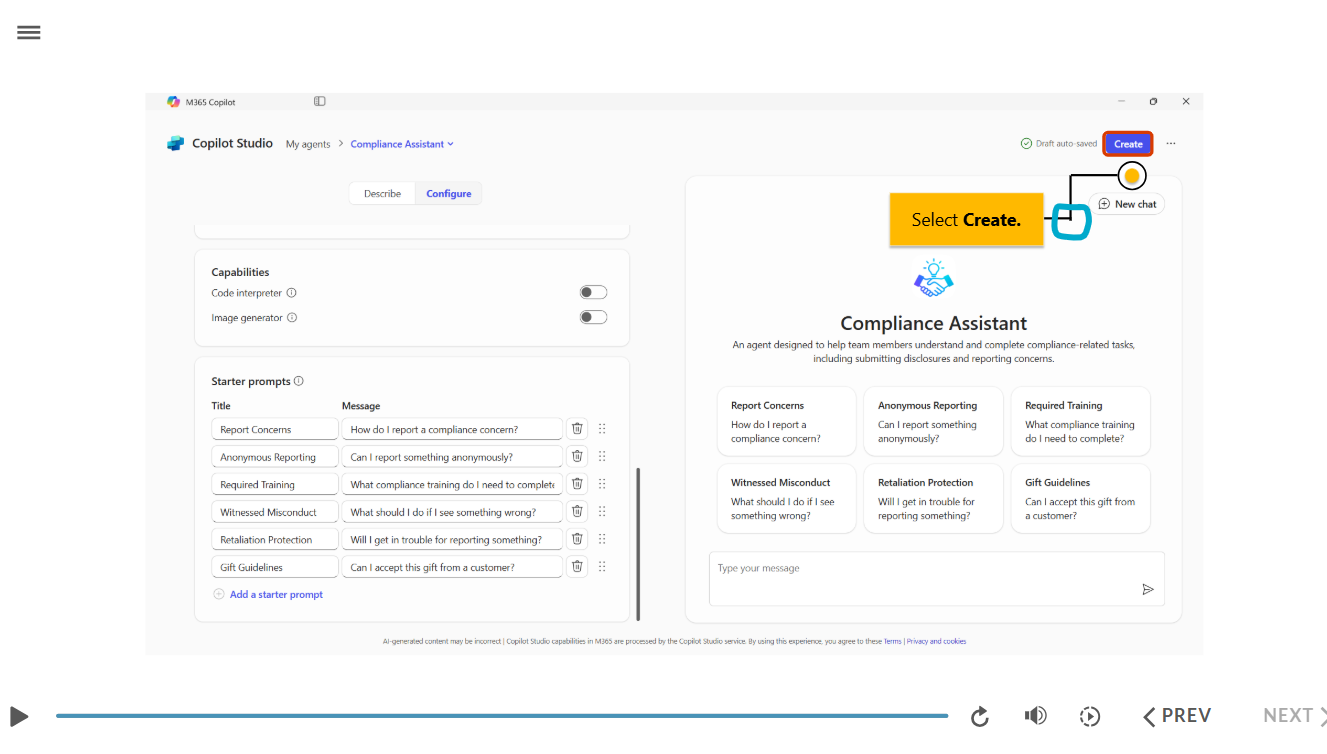Start a New chat
The image size is (1327, 754).
tap(1127, 204)
